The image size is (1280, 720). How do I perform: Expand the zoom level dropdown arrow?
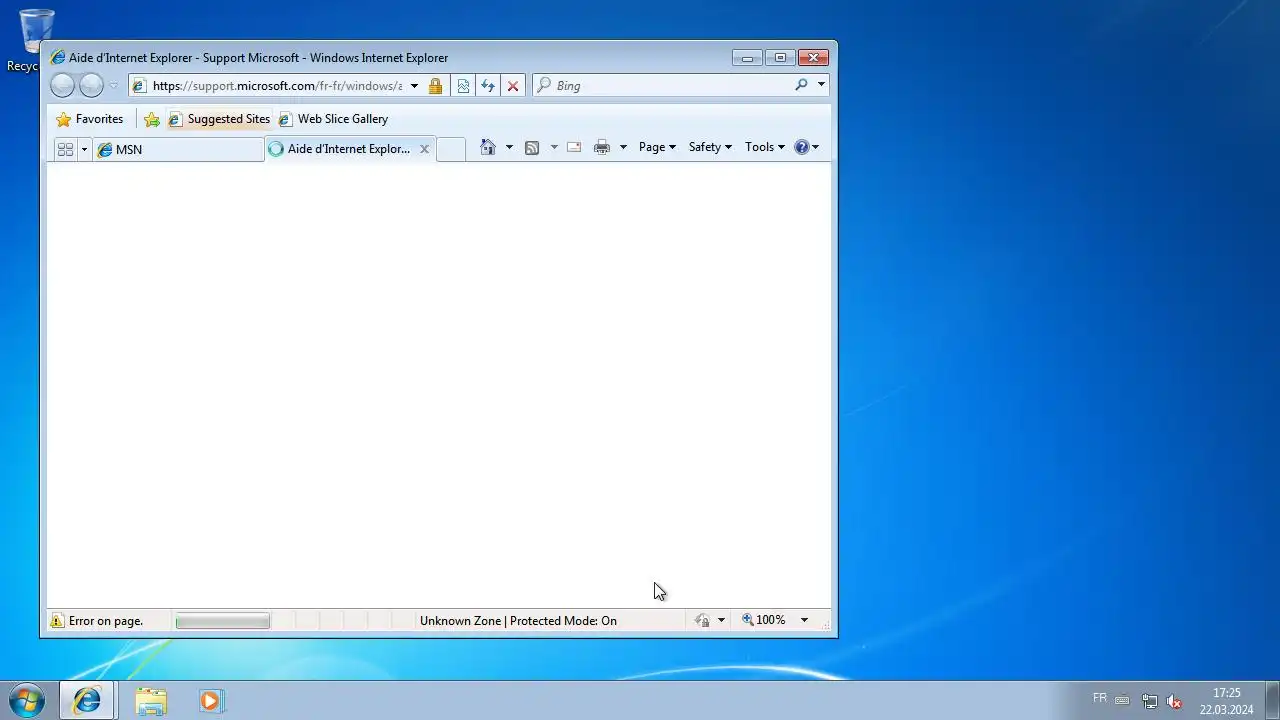804,620
